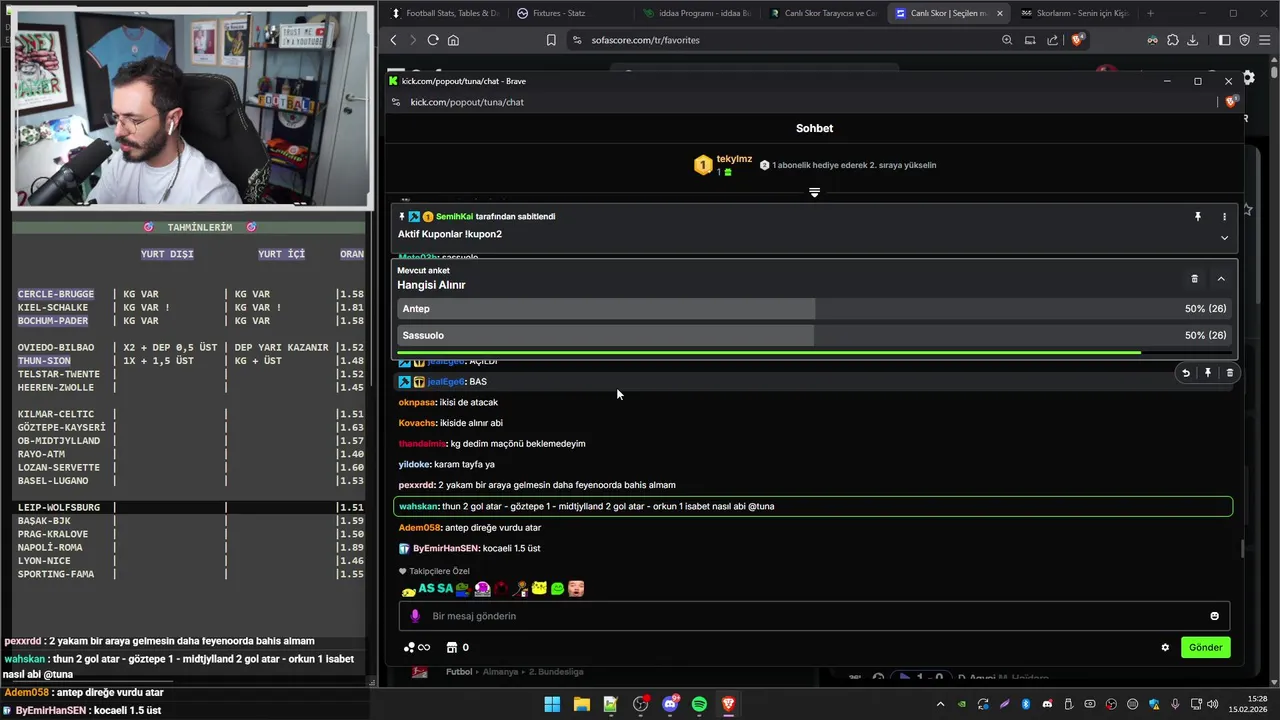
Task: Click the Takipçilere Özel follower emotes label
Action: point(434,571)
